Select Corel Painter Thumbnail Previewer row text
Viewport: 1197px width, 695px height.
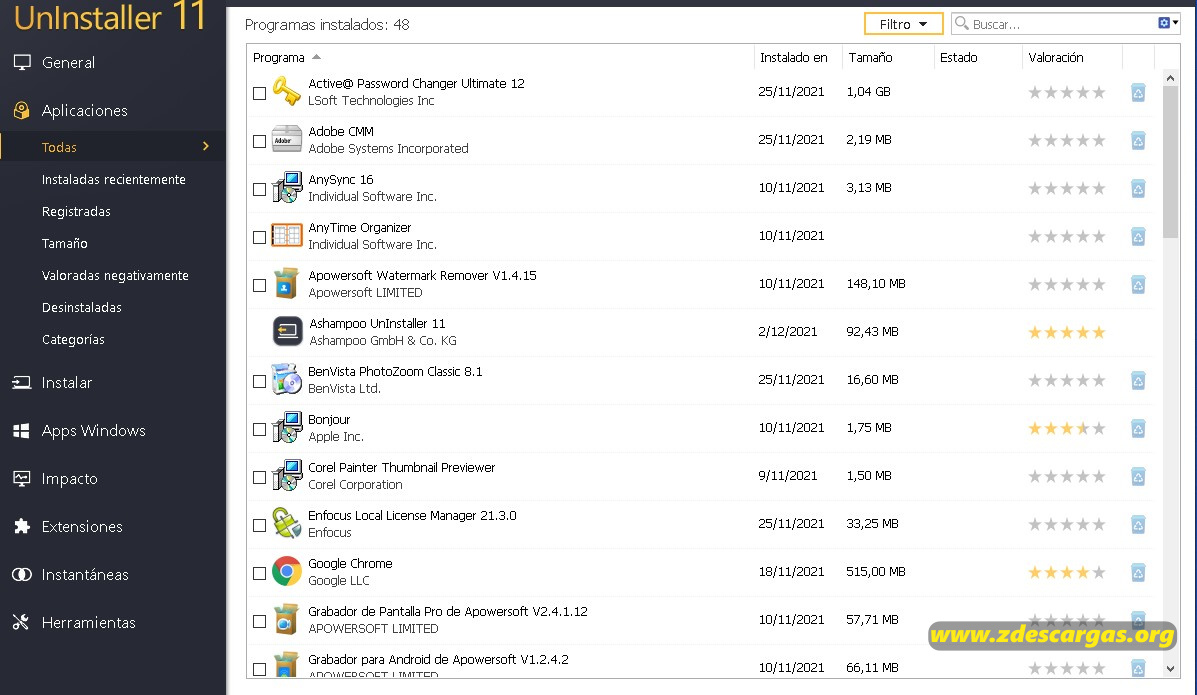[x=402, y=467]
